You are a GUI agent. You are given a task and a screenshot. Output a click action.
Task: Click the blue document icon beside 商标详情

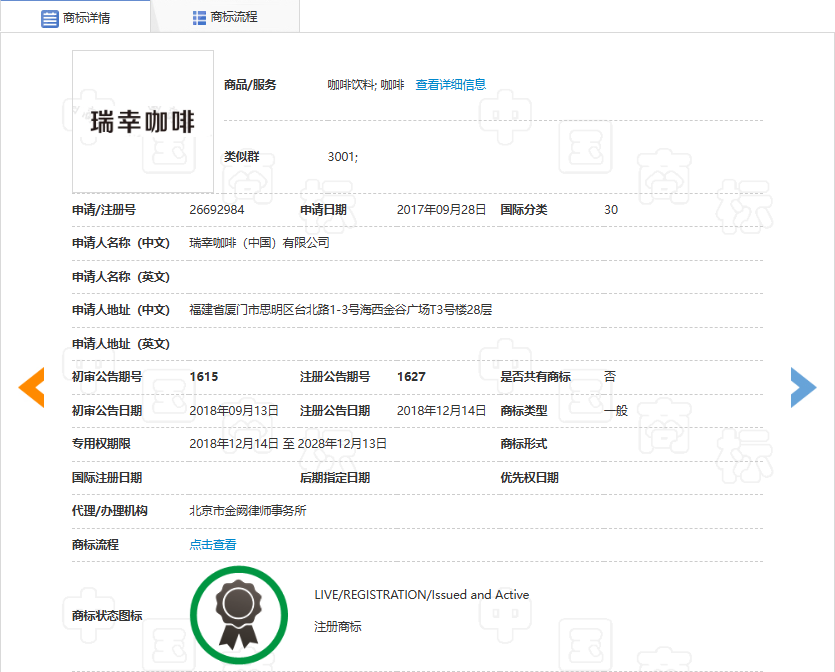(50, 19)
